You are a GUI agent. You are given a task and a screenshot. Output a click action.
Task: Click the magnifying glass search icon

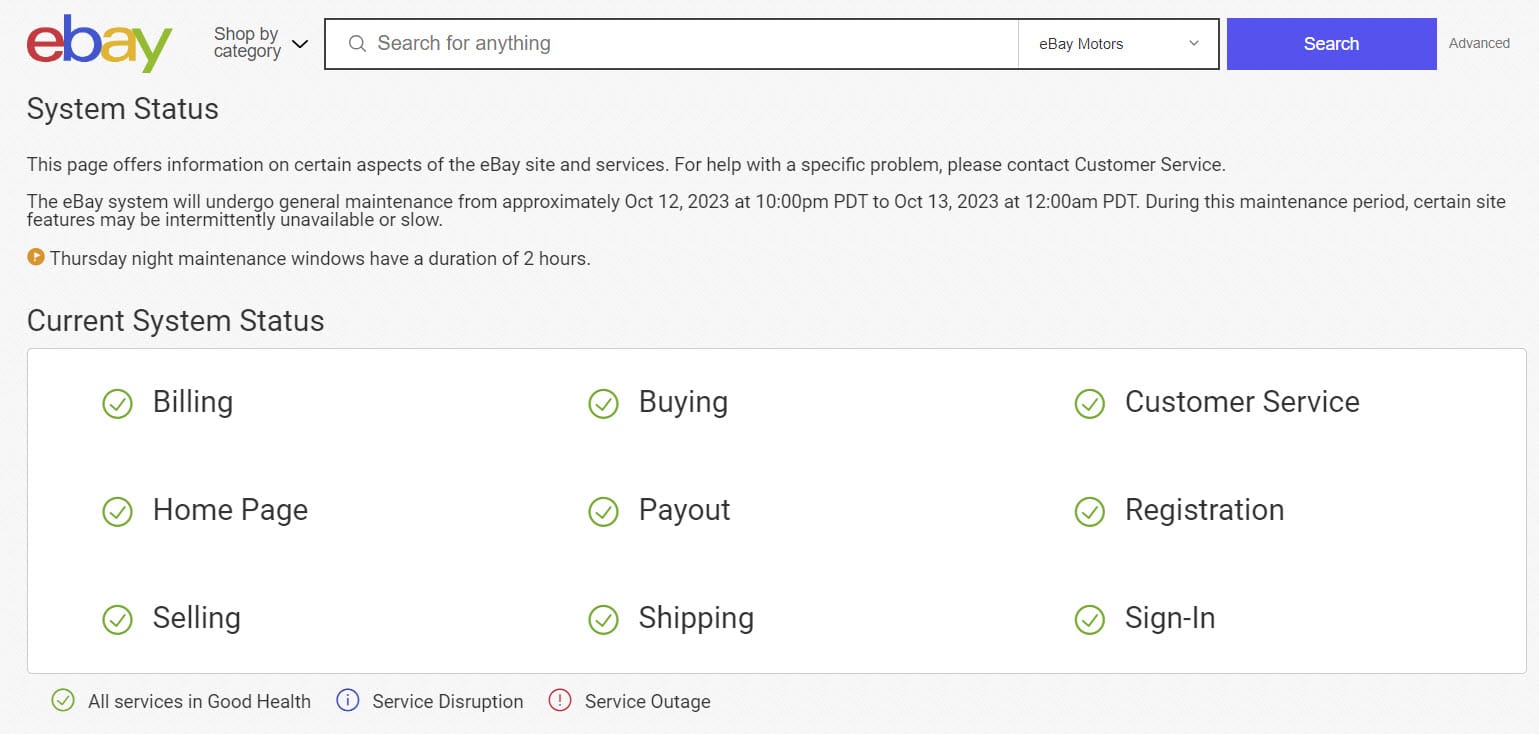[357, 44]
